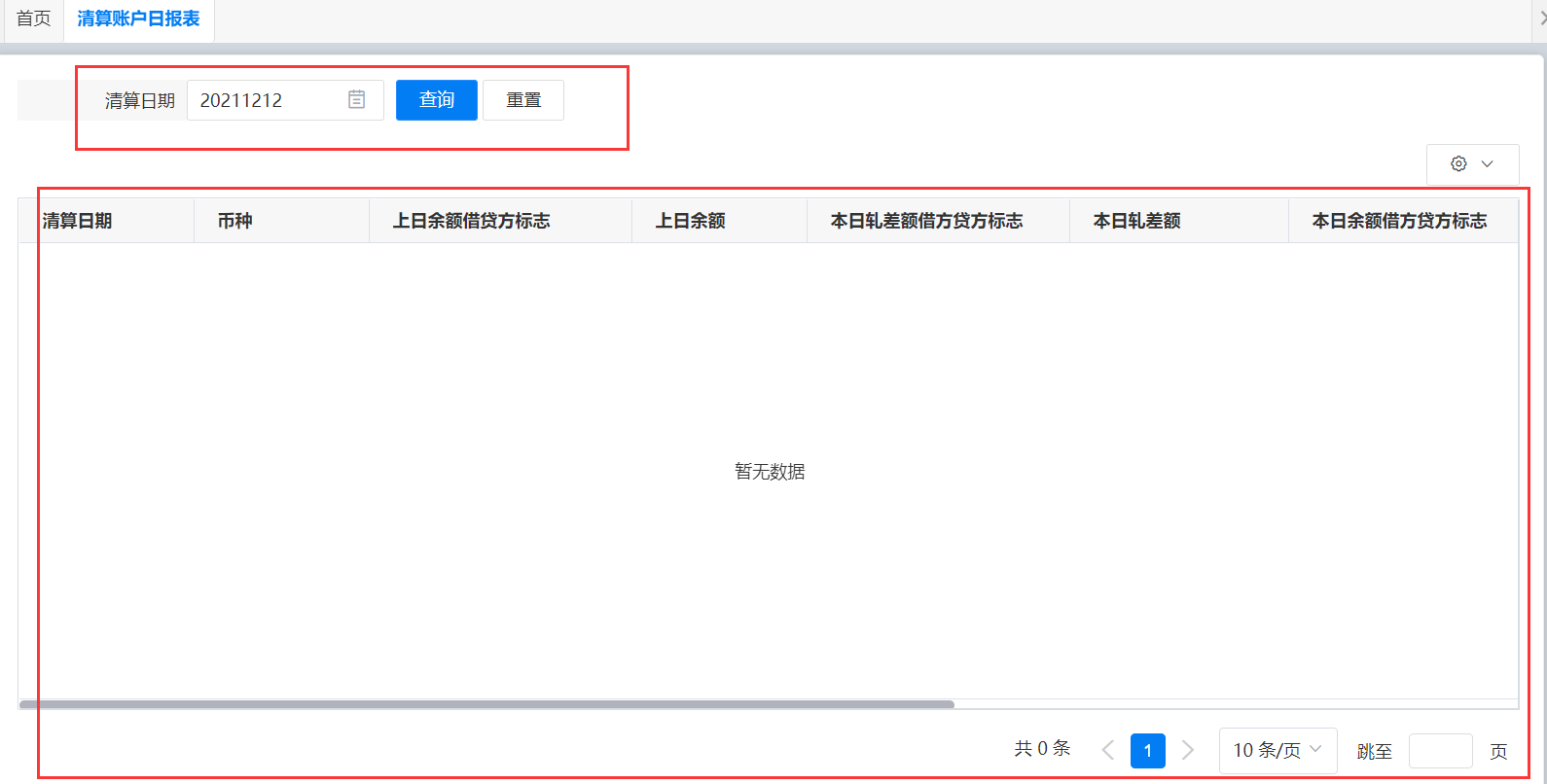1547x784 pixels.
Task: Click 币种 column header
Action: click(281, 221)
